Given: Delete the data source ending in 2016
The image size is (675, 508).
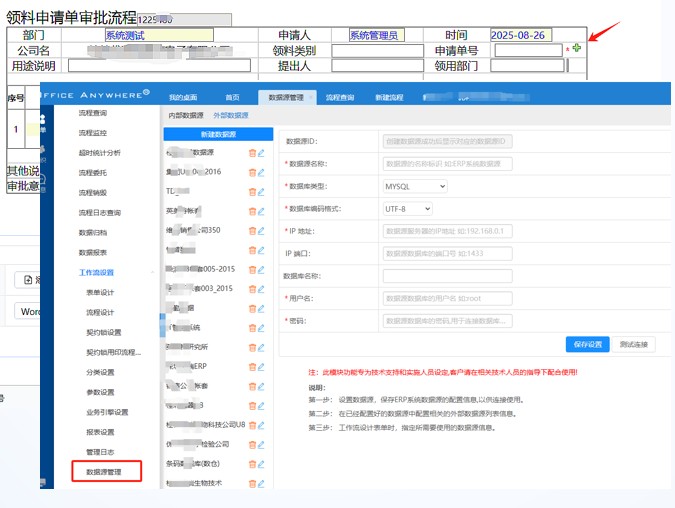Looking at the screenshot, I should click(252, 172).
